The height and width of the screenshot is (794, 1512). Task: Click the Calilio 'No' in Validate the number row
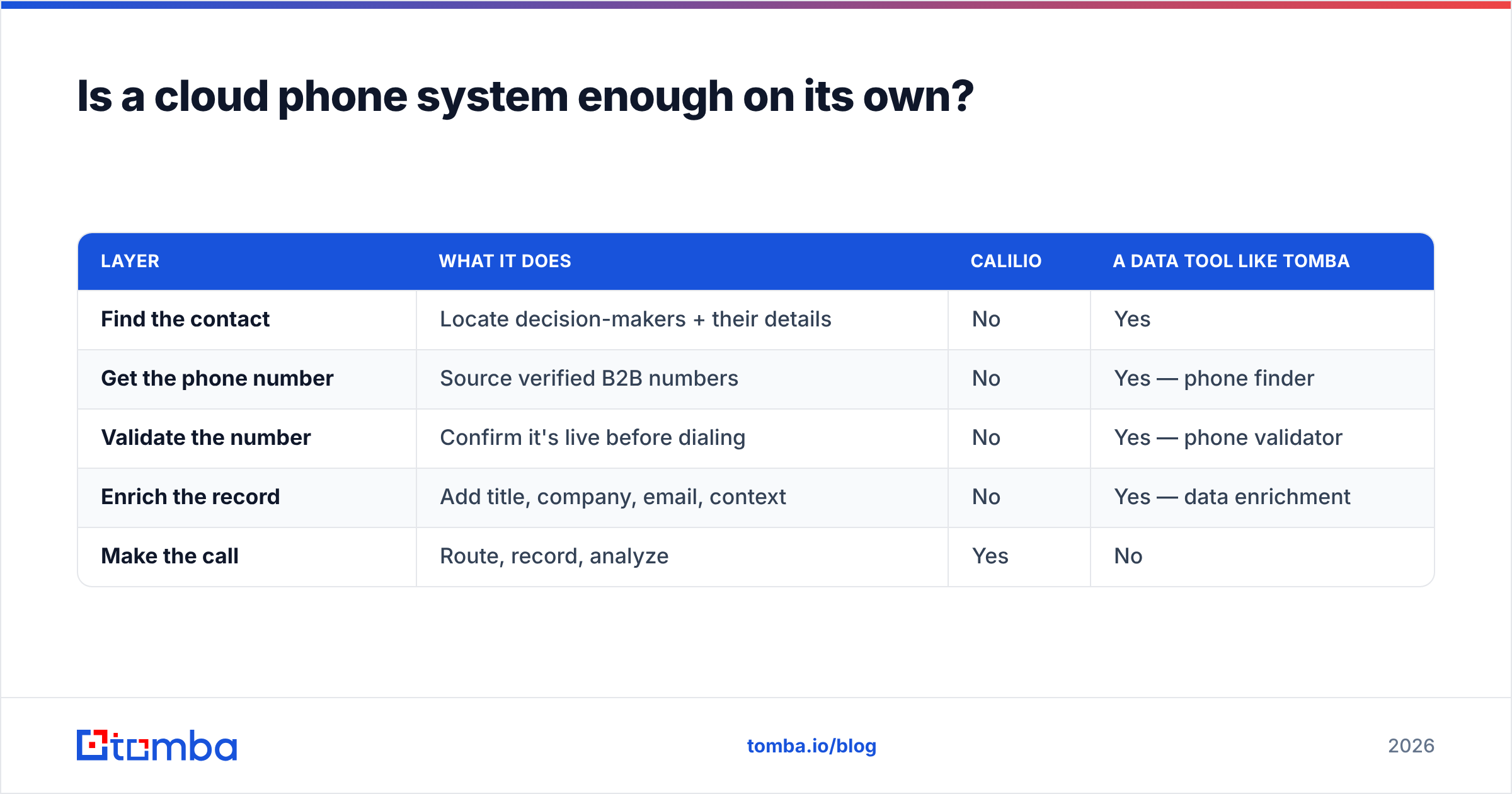986,437
